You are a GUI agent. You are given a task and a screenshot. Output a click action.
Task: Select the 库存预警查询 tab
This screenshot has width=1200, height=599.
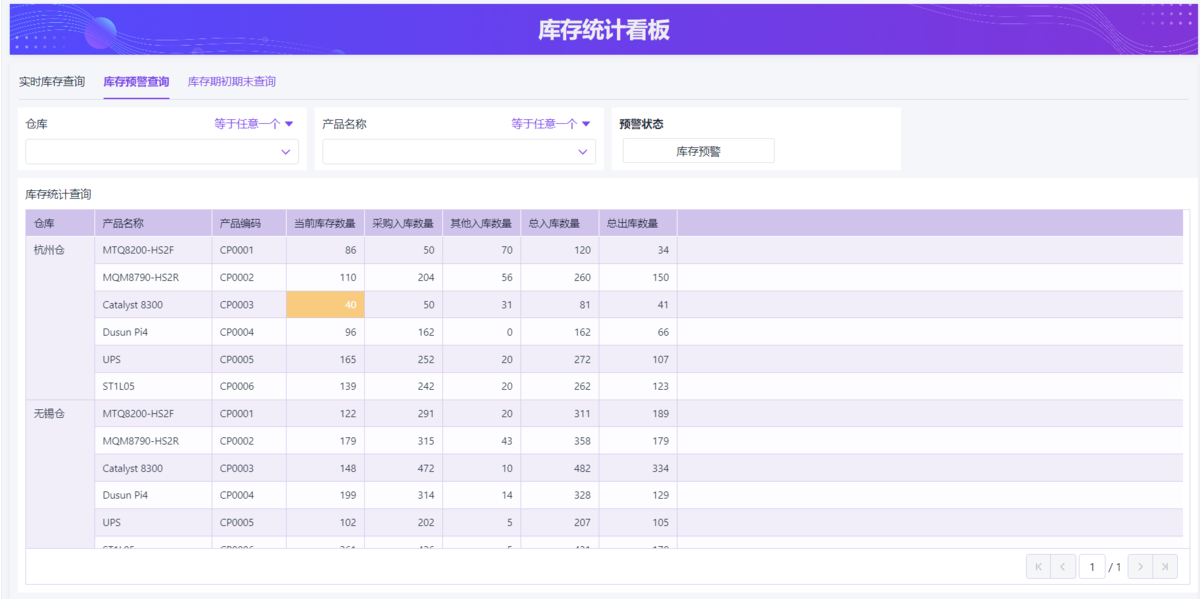tap(136, 82)
